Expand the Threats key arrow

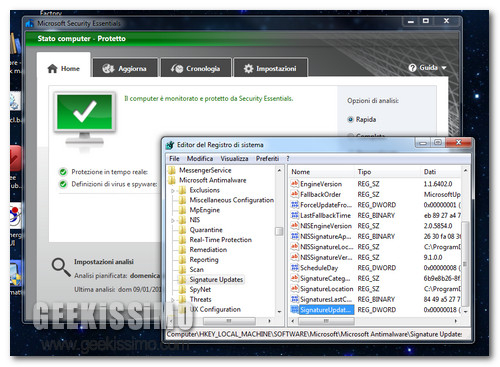pyautogui.click(x=173, y=300)
